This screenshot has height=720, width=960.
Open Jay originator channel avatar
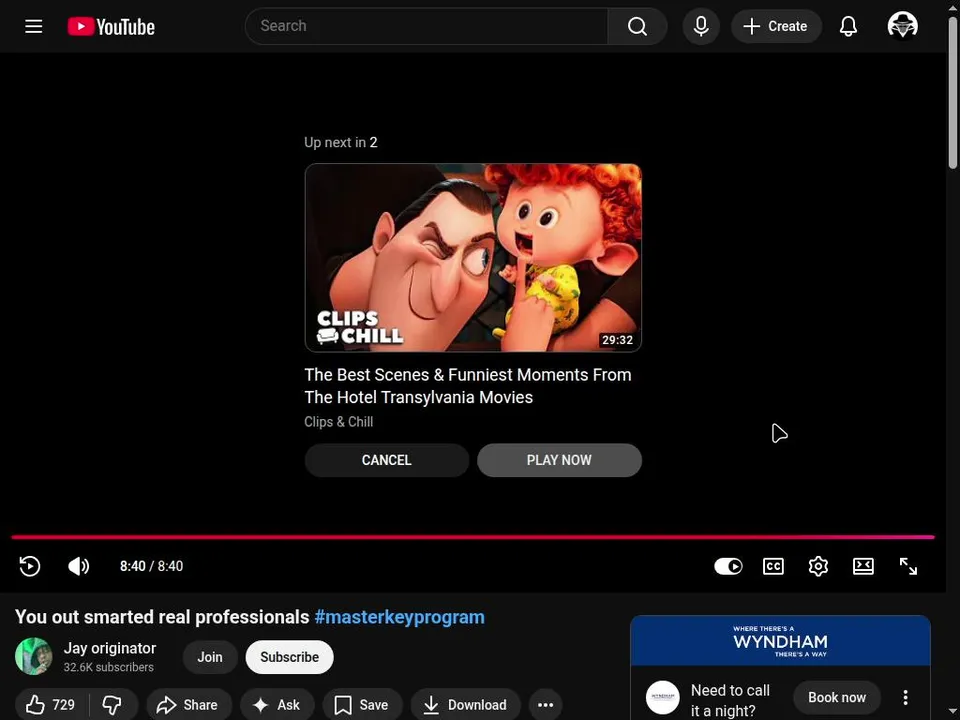pos(34,656)
